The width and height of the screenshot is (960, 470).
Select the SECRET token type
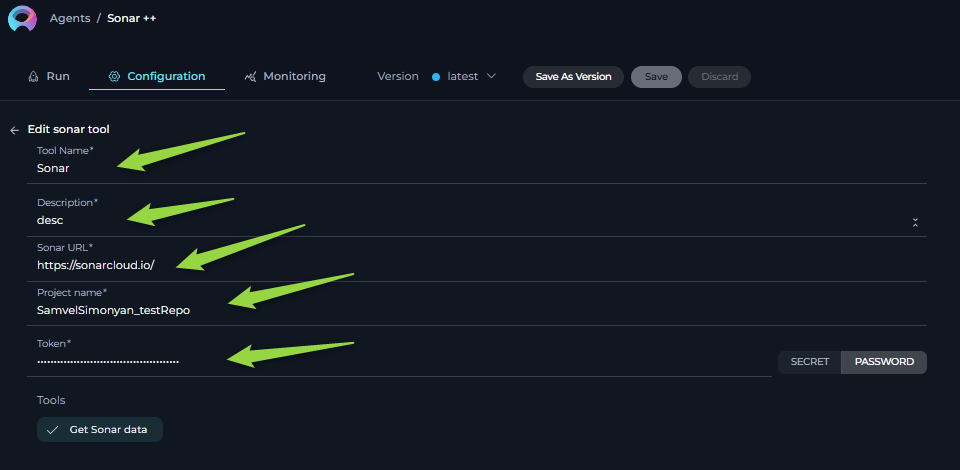click(x=809, y=362)
